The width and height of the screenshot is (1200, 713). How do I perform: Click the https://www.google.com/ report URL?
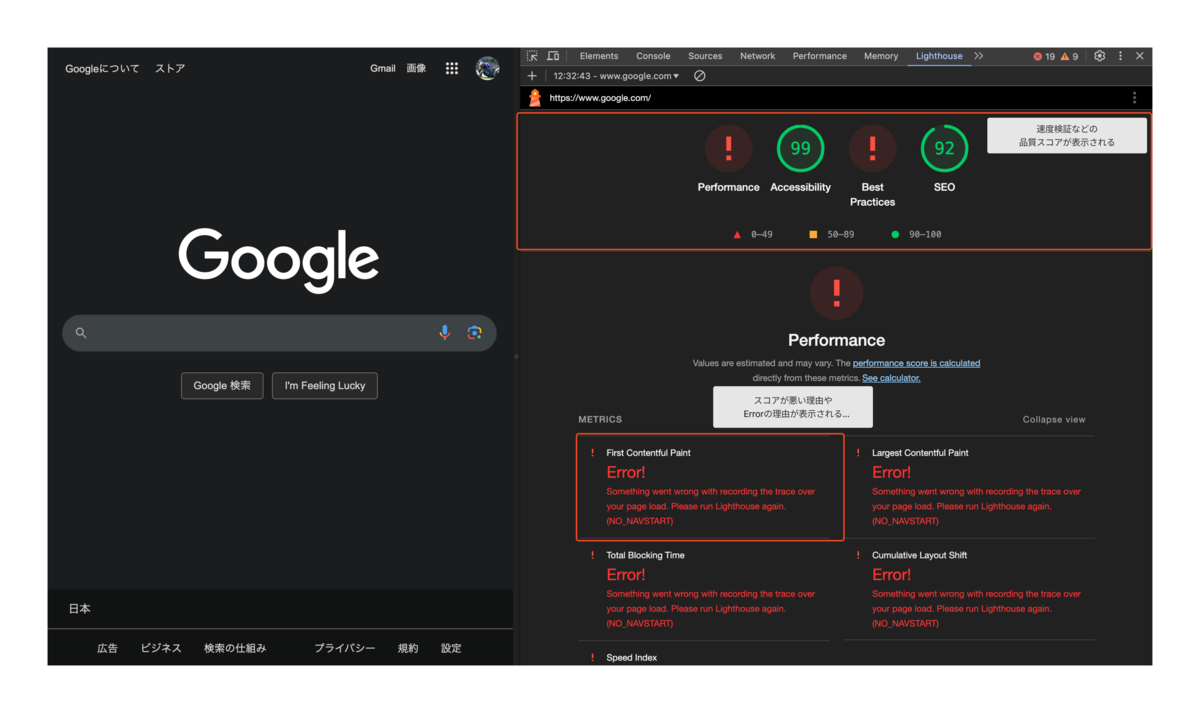coord(600,98)
